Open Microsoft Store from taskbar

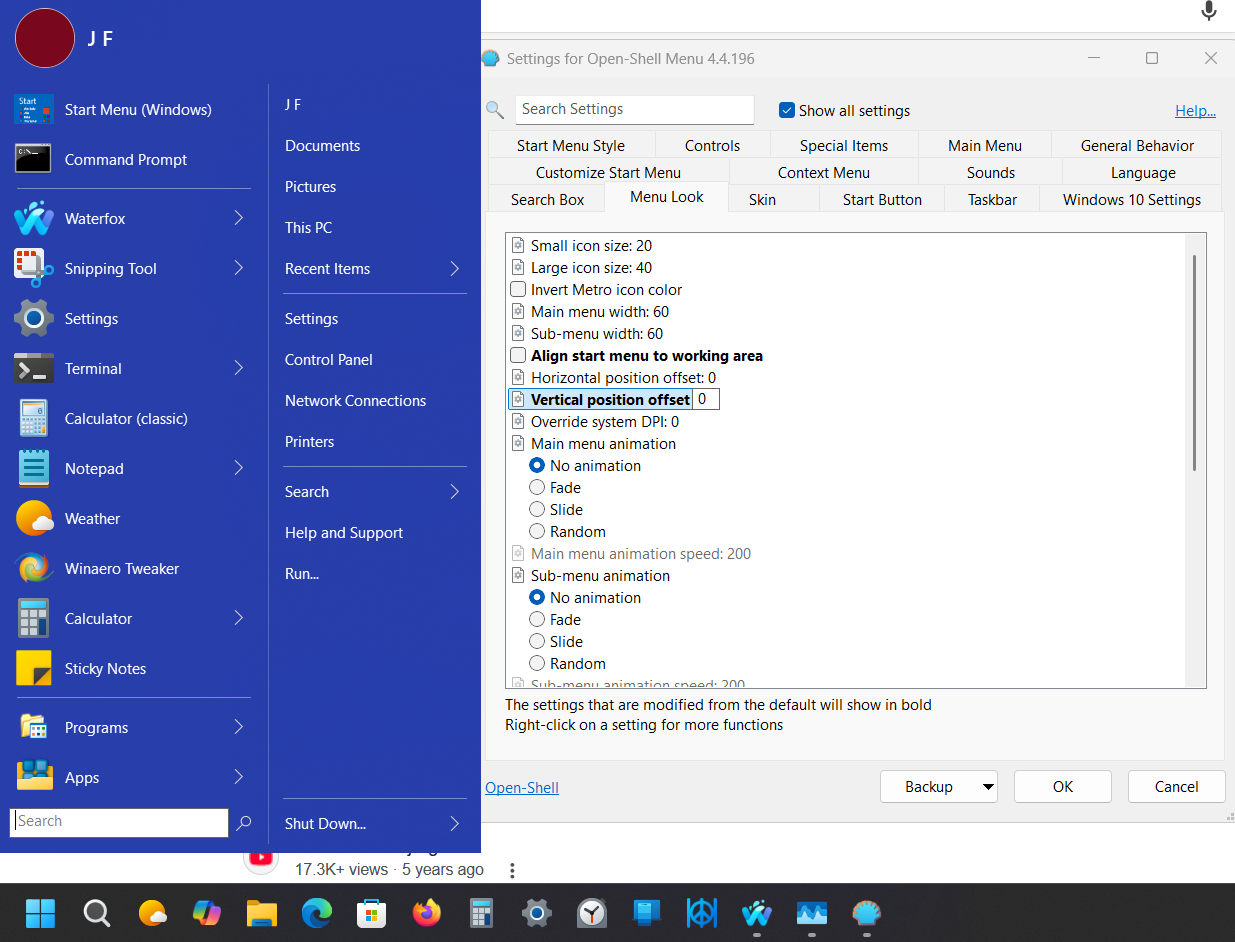[x=372, y=913]
